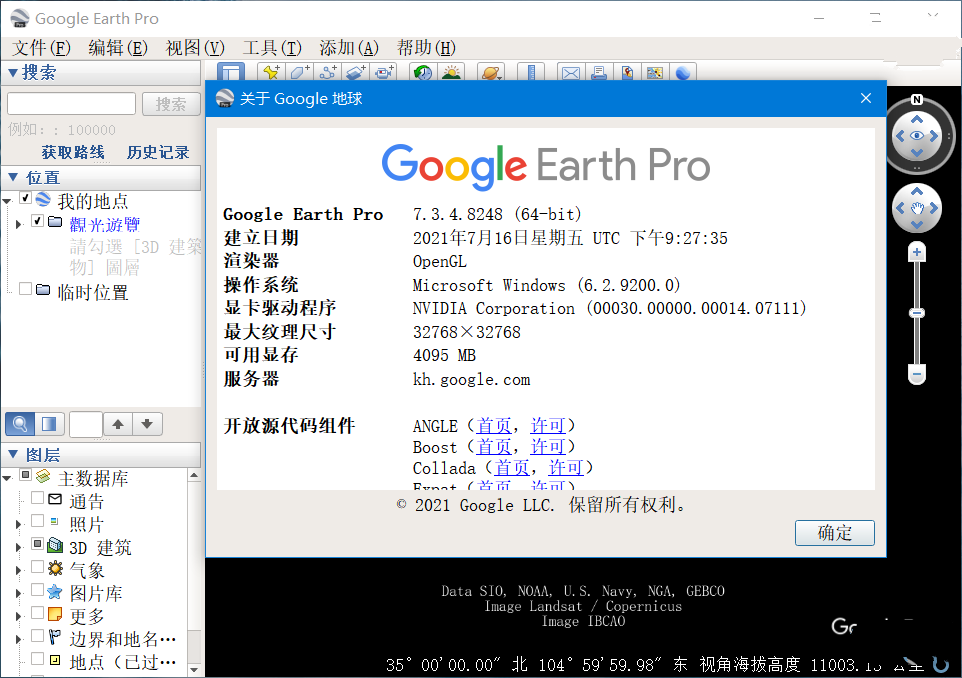Check the 气象 weather layer
Screen dimensions: 962x678
pyautogui.click(x=37, y=569)
